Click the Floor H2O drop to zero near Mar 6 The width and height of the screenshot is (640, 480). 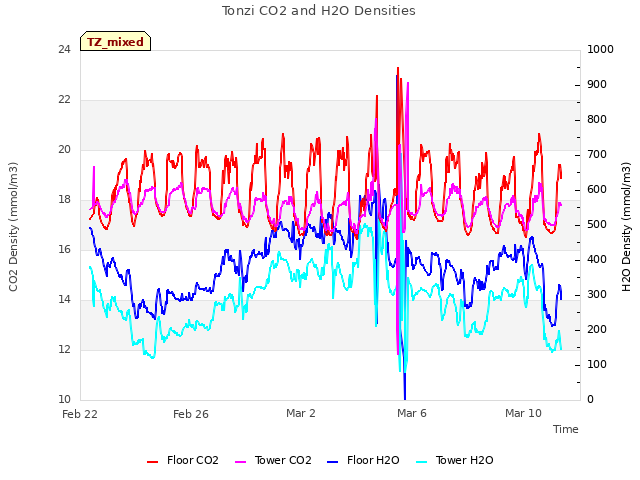(x=405, y=398)
